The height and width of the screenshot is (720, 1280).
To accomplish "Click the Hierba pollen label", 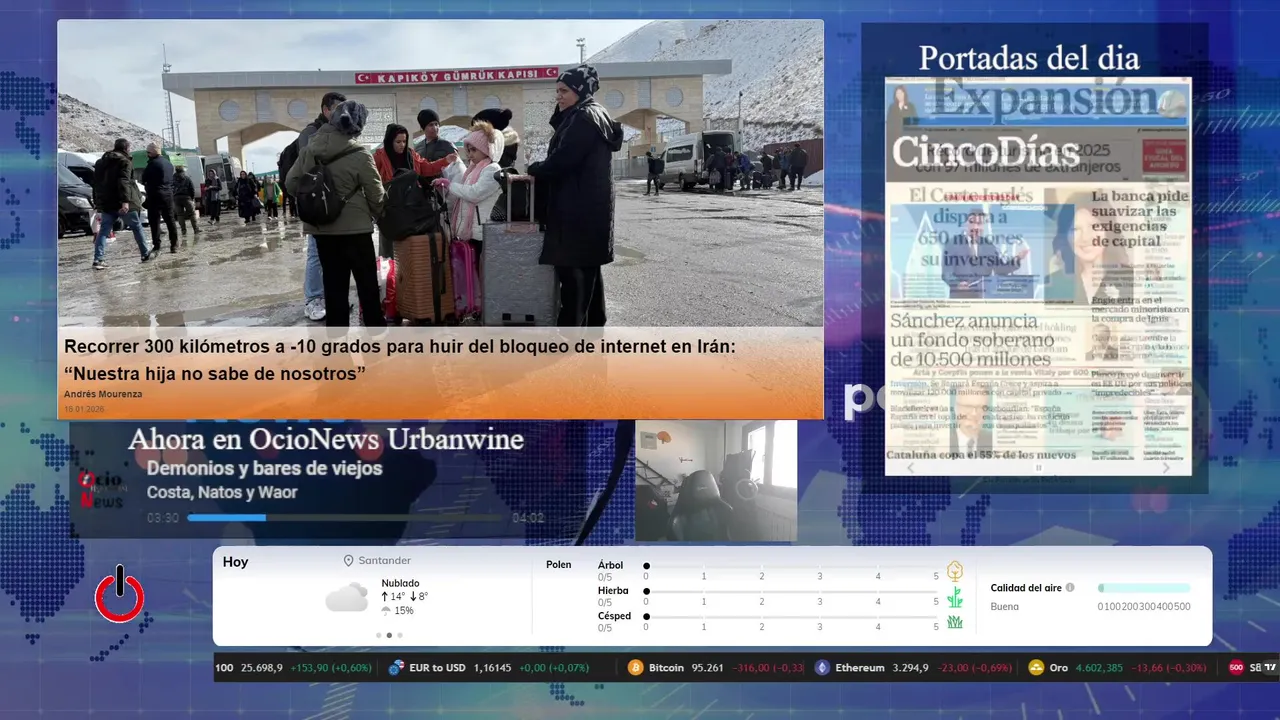I will tap(613, 591).
